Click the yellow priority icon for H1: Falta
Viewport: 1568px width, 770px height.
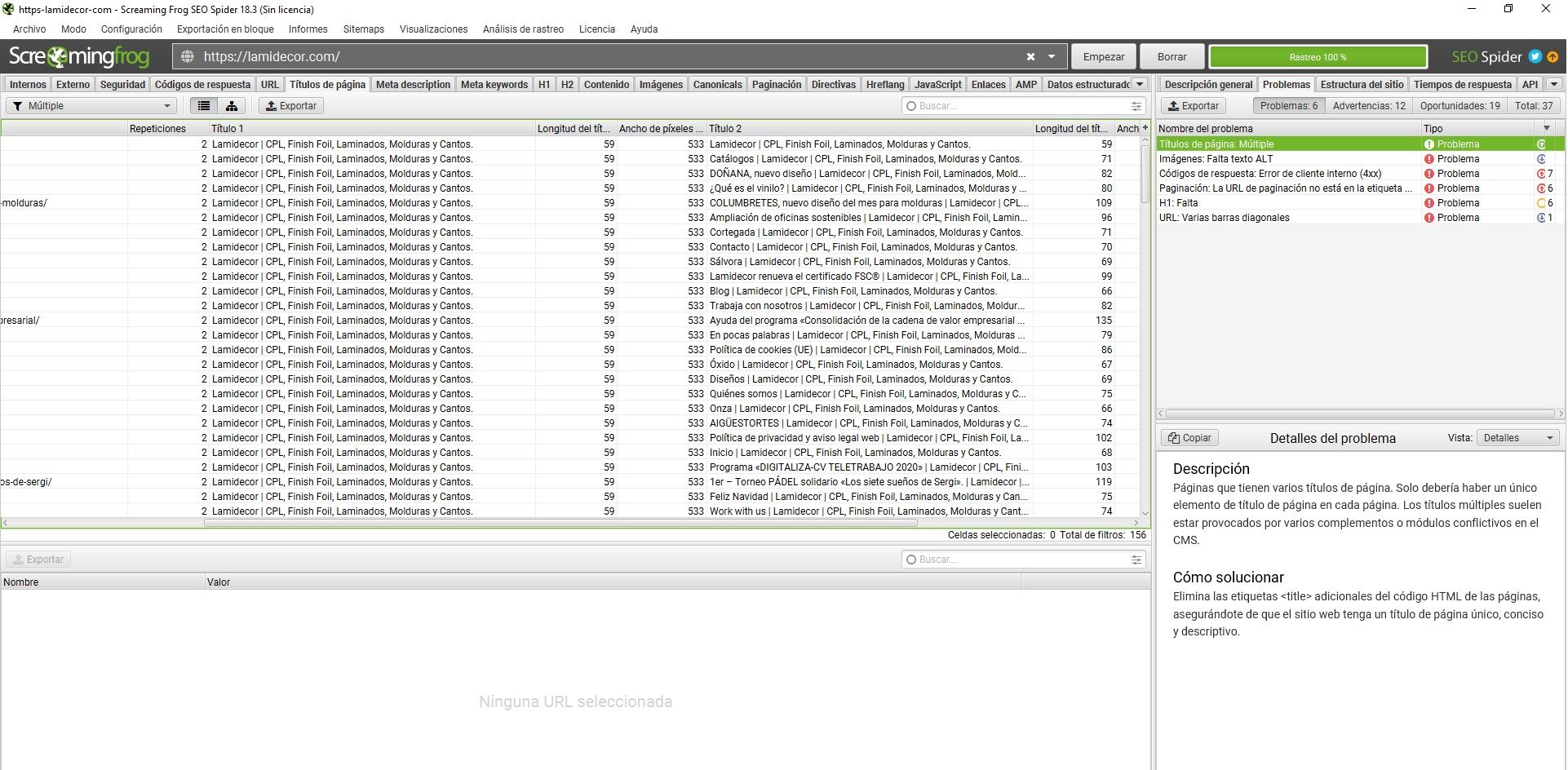tap(1541, 203)
